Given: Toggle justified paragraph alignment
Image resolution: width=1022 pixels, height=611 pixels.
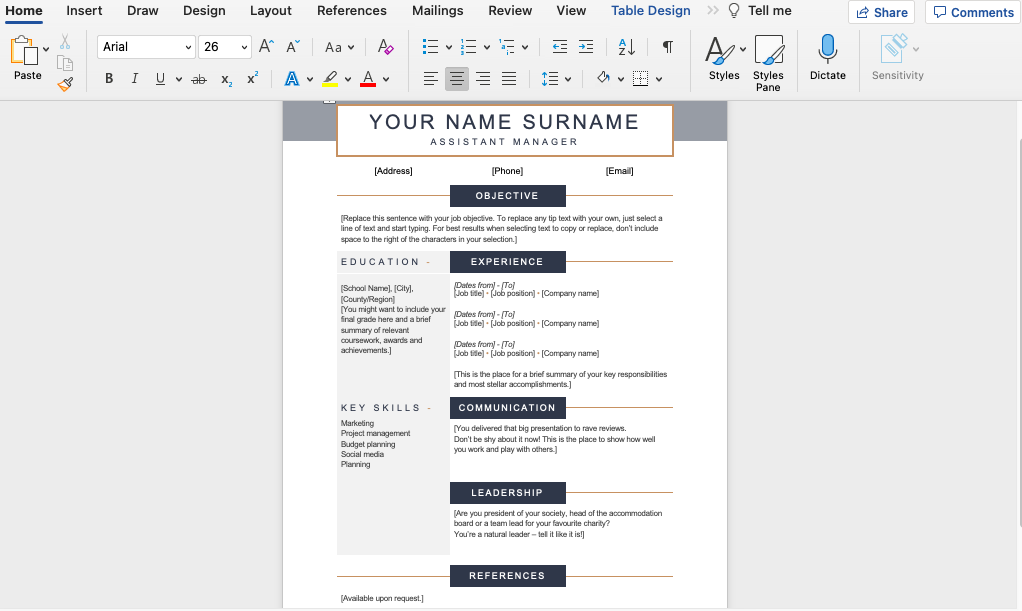Looking at the screenshot, I should point(509,78).
